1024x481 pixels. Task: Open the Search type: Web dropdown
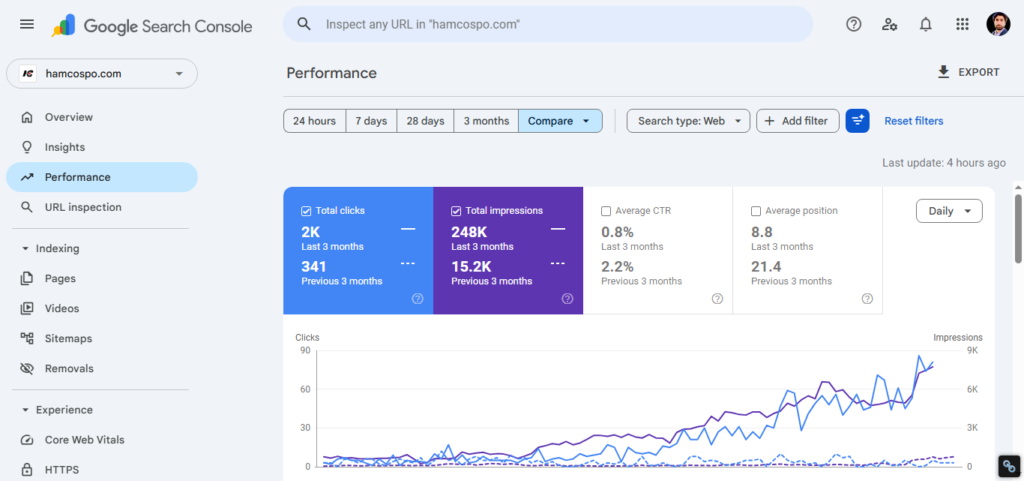pos(688,121)
